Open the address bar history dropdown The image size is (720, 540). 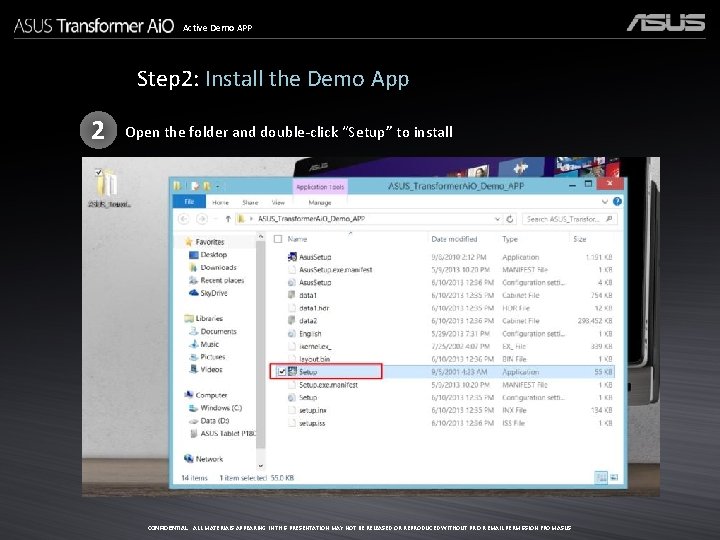[497, 219]
